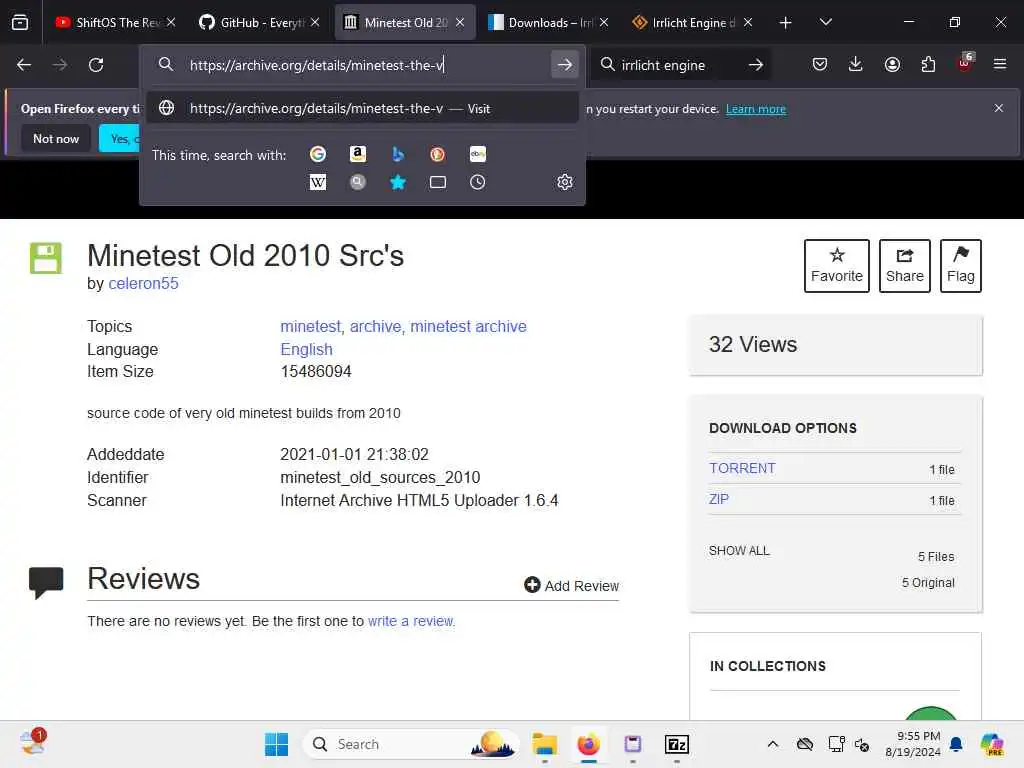Screen dimensions: 1024x768
Task: Open a new browser tab
Action: pos(786,23)
